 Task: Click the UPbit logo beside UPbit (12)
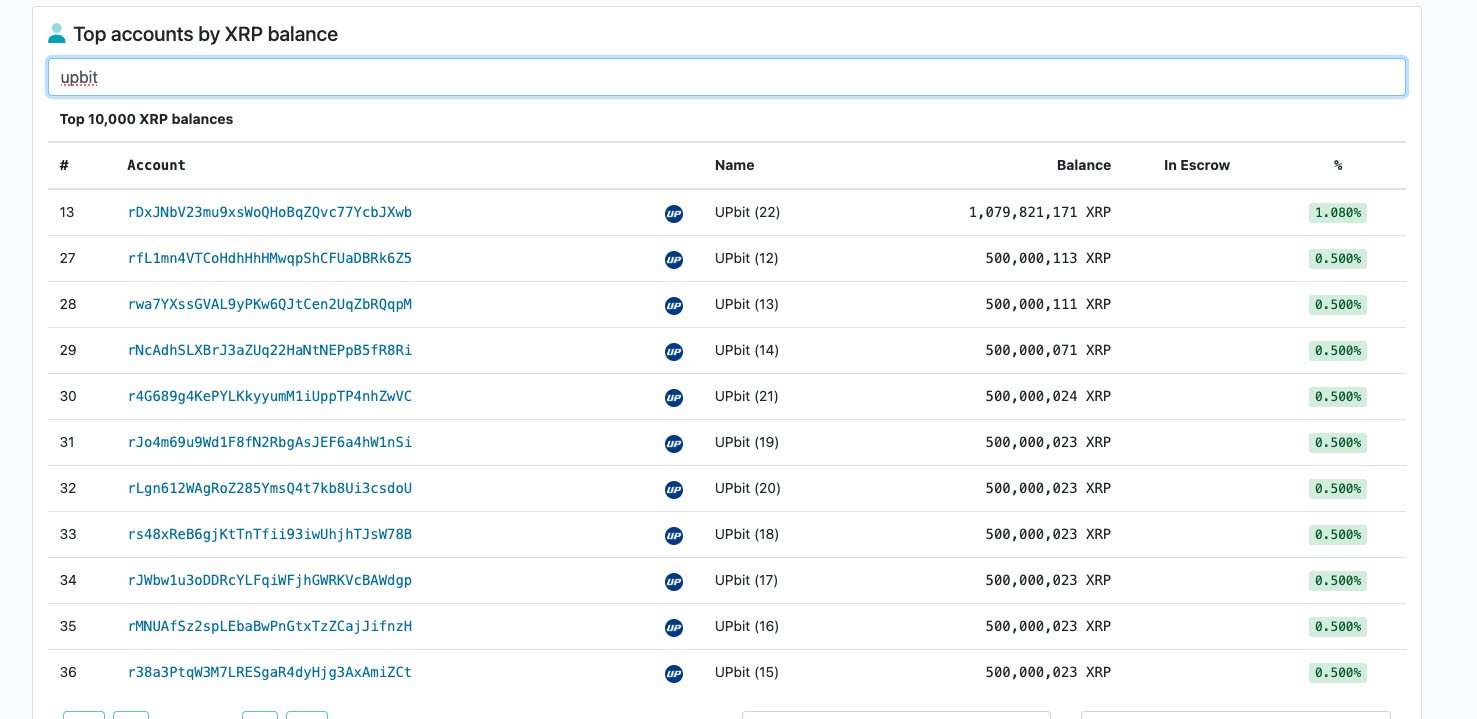[674, 259]
